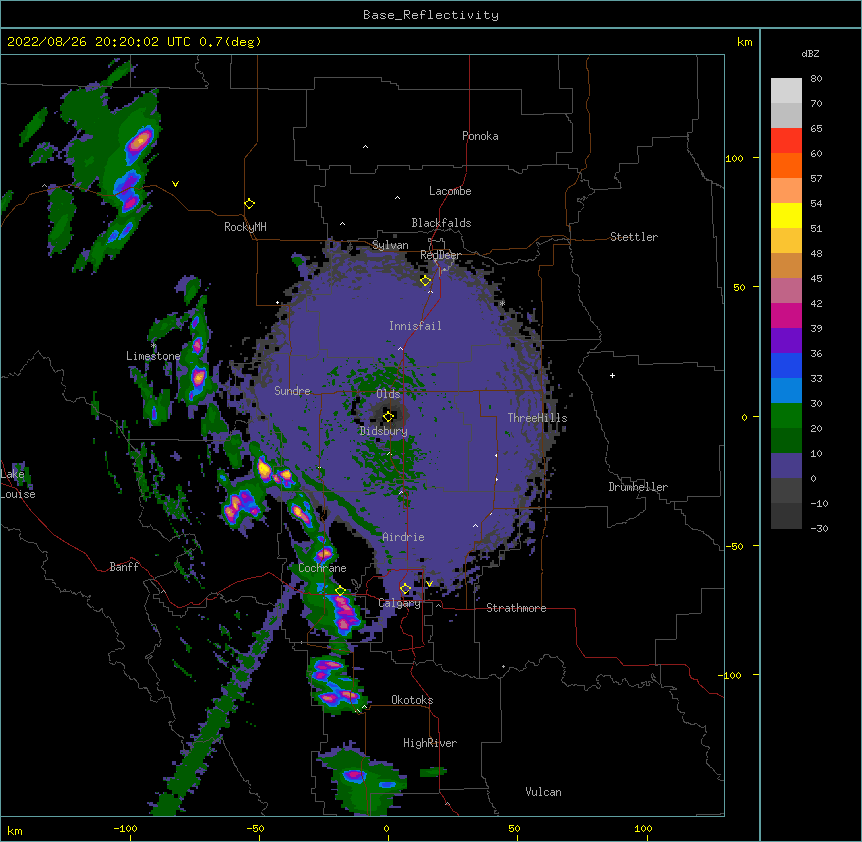862x842 pixels.
Task: Click the white asterisk marker northeast of Innisfail
Action: coord(502,303)
